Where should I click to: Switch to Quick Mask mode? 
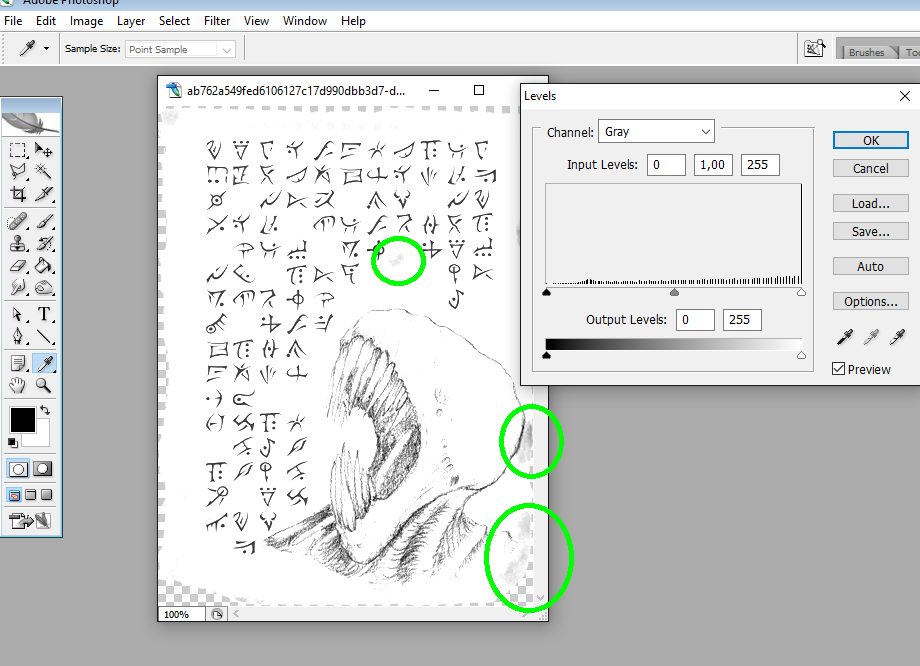[43, 469]
